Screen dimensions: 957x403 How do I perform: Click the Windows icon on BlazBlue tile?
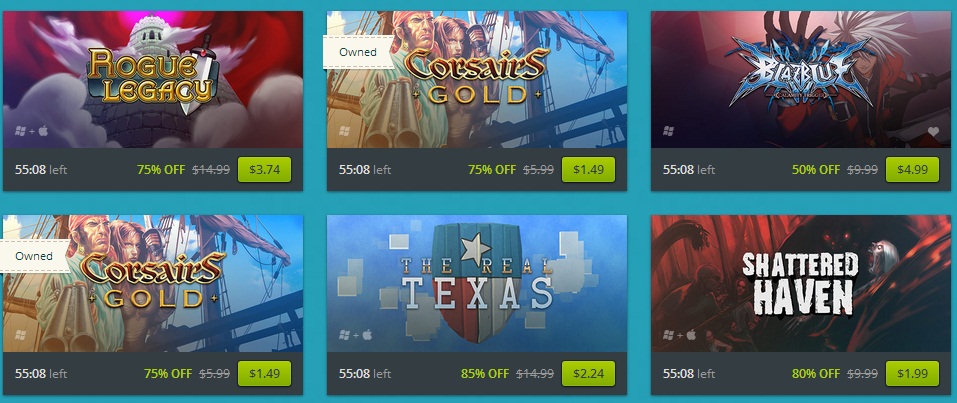point(668,131)
